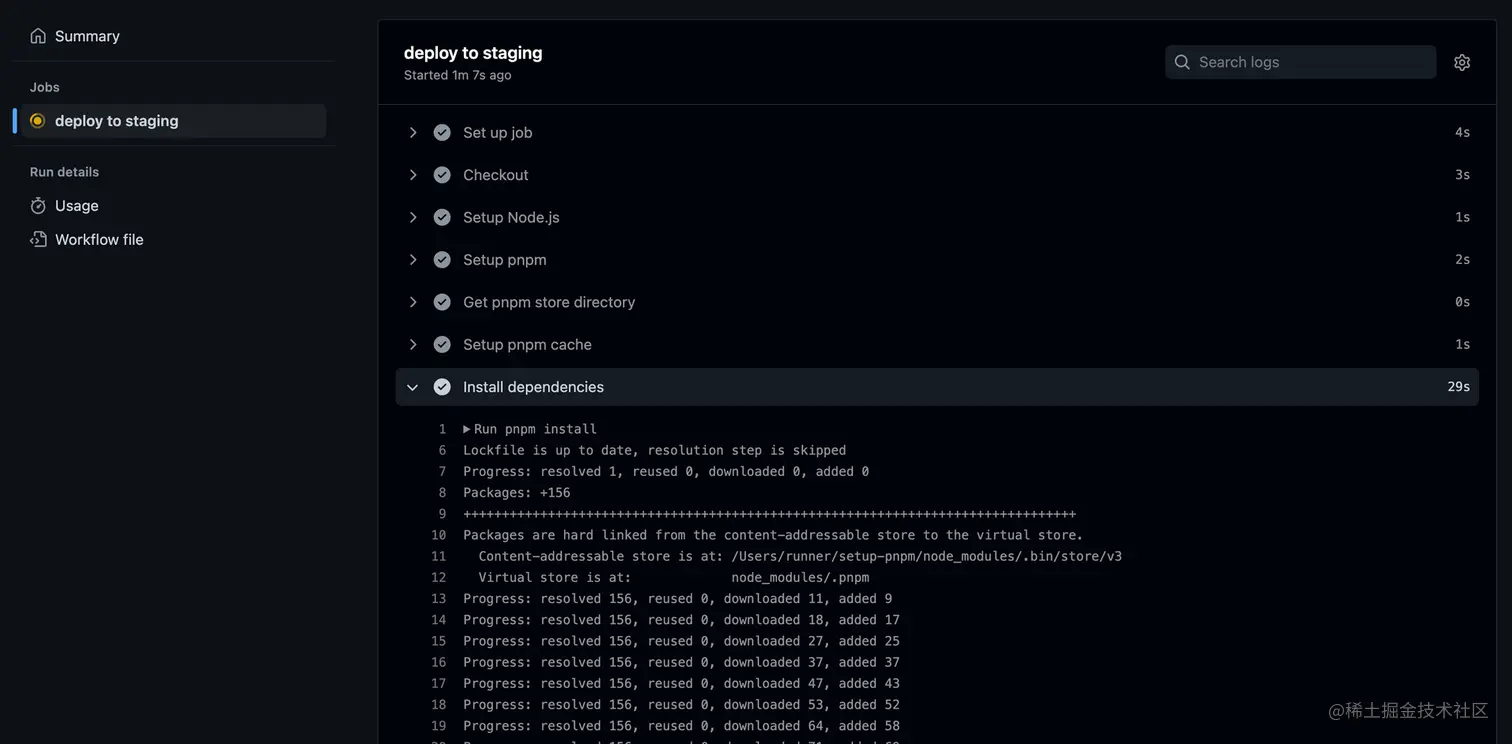Expand the Checkout step

click(x=412, y=175)
